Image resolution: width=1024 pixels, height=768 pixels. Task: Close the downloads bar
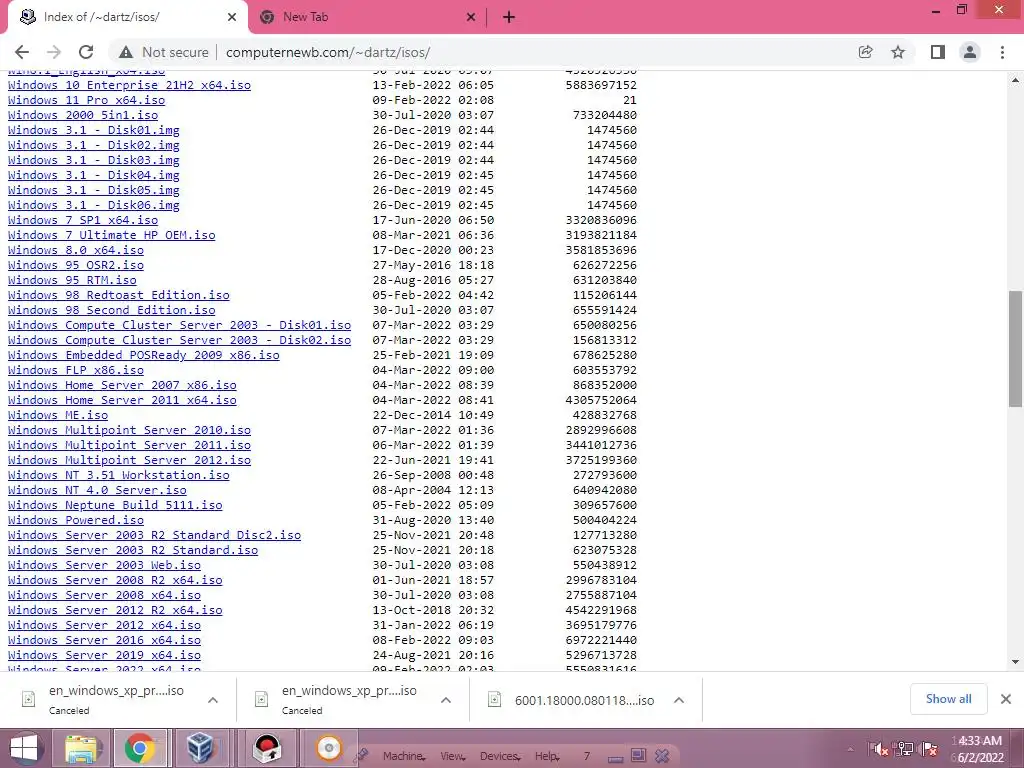tap(1006, 699)
